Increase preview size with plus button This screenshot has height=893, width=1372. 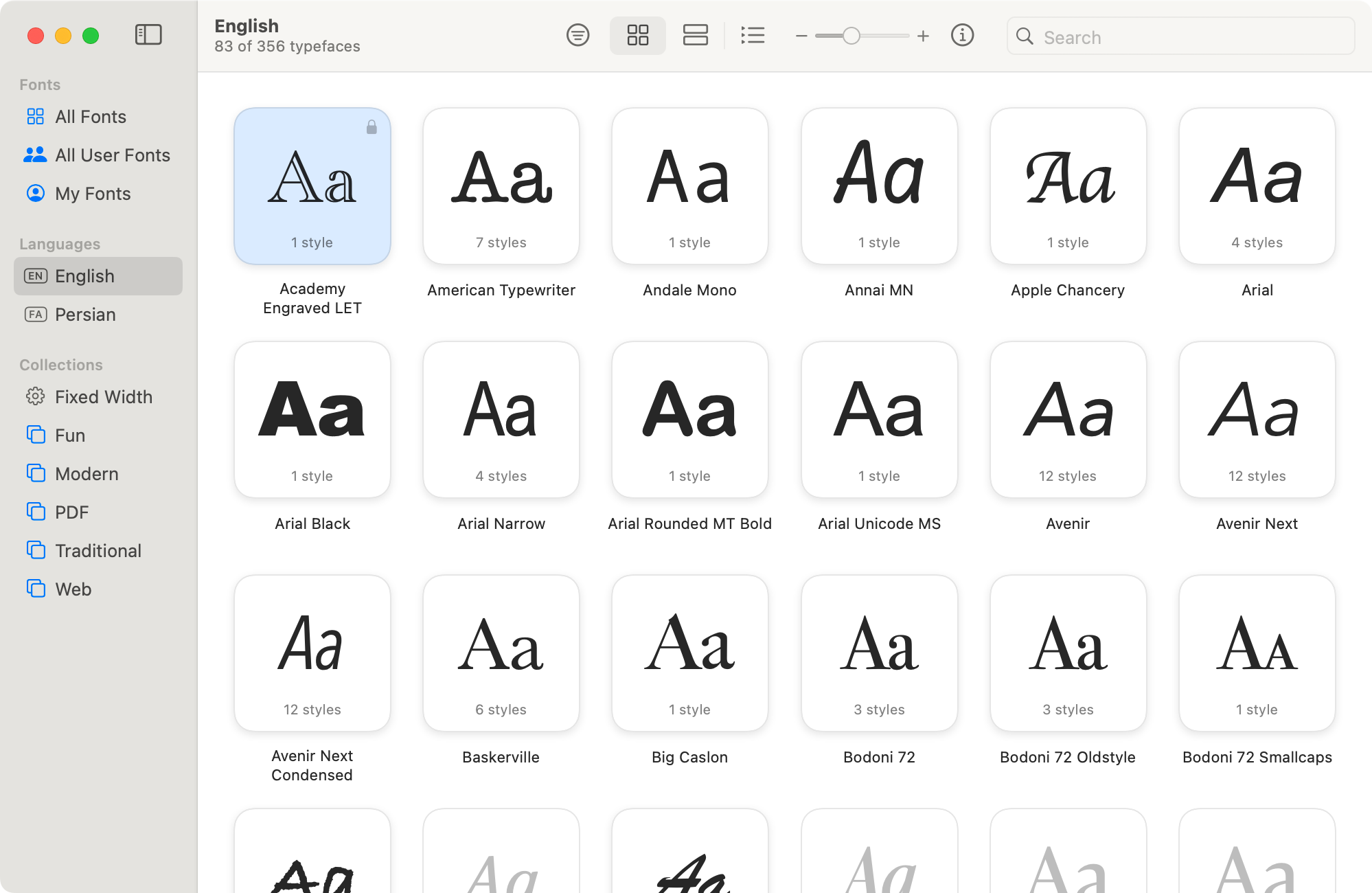[x=923, y=36]
